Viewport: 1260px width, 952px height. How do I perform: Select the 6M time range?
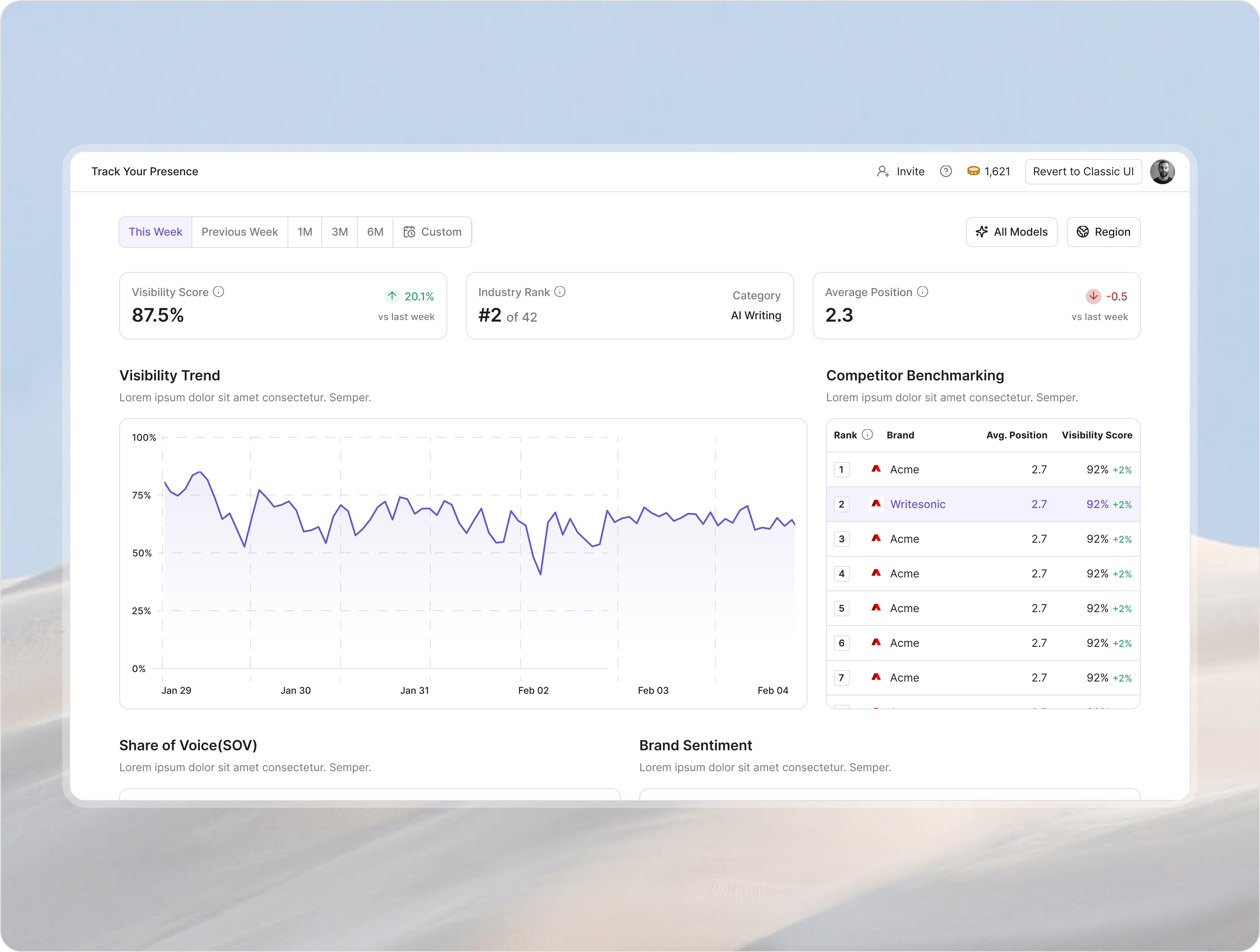375,232
